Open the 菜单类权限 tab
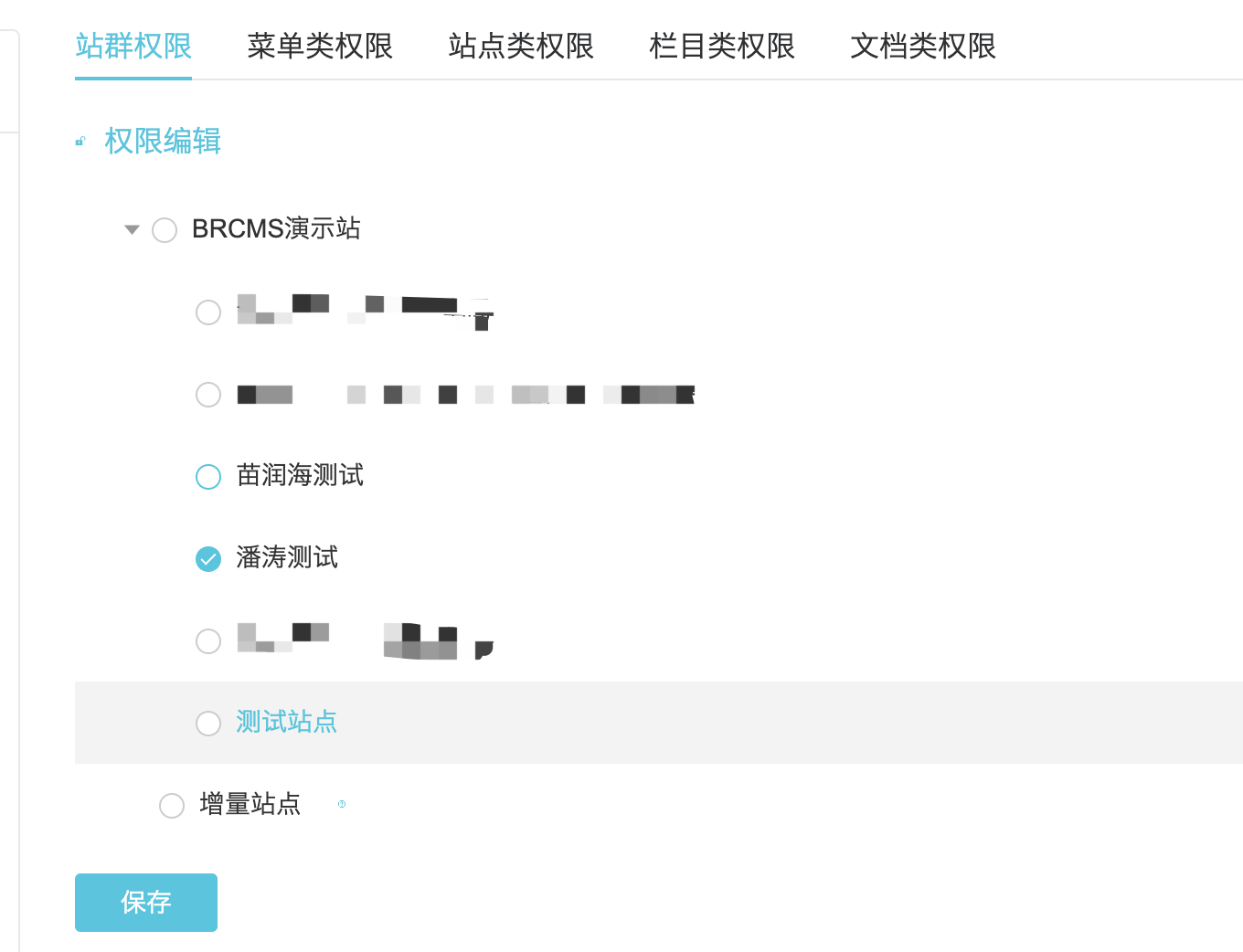 click(320, 46)
